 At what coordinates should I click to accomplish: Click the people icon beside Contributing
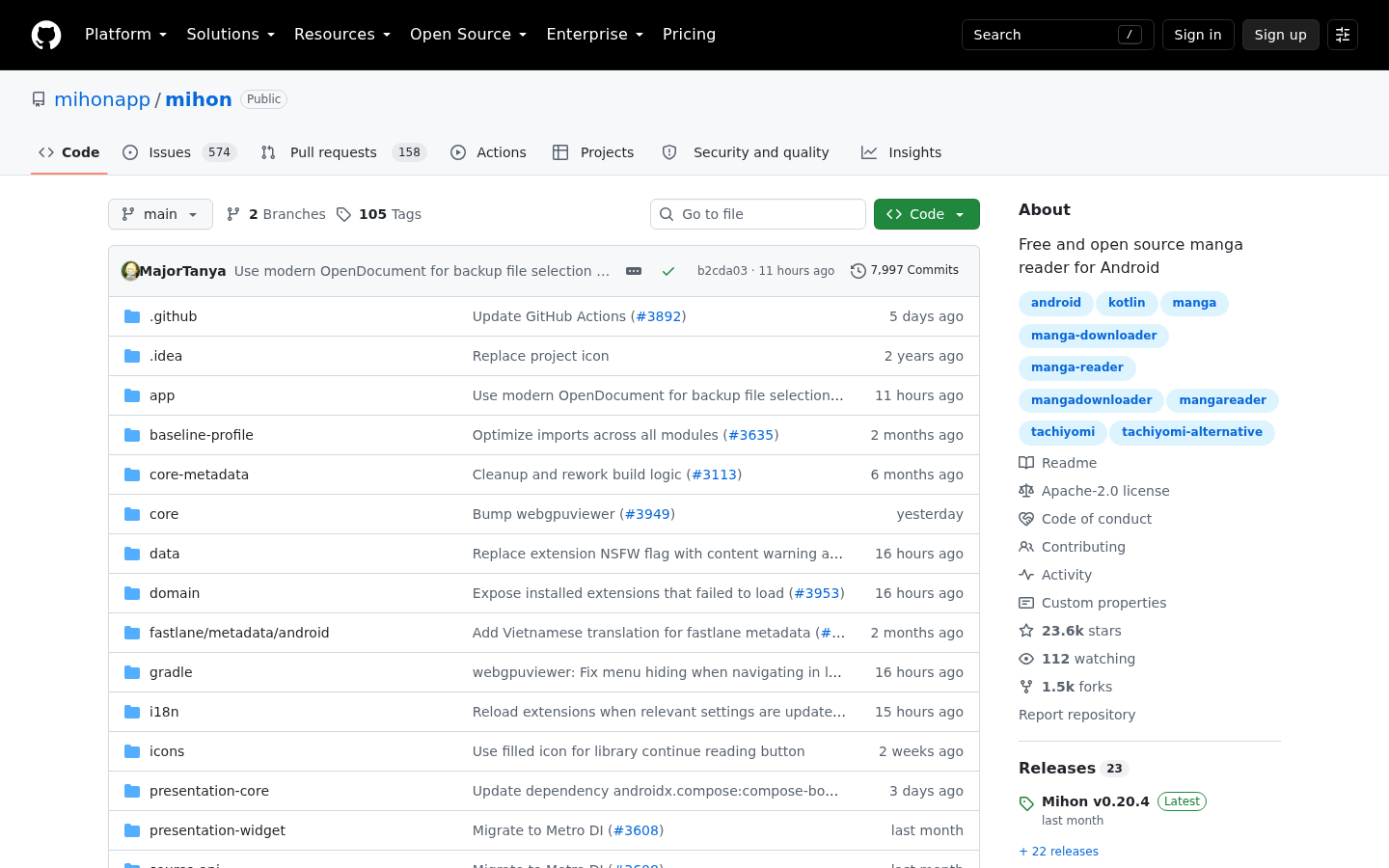(1026, 547)
